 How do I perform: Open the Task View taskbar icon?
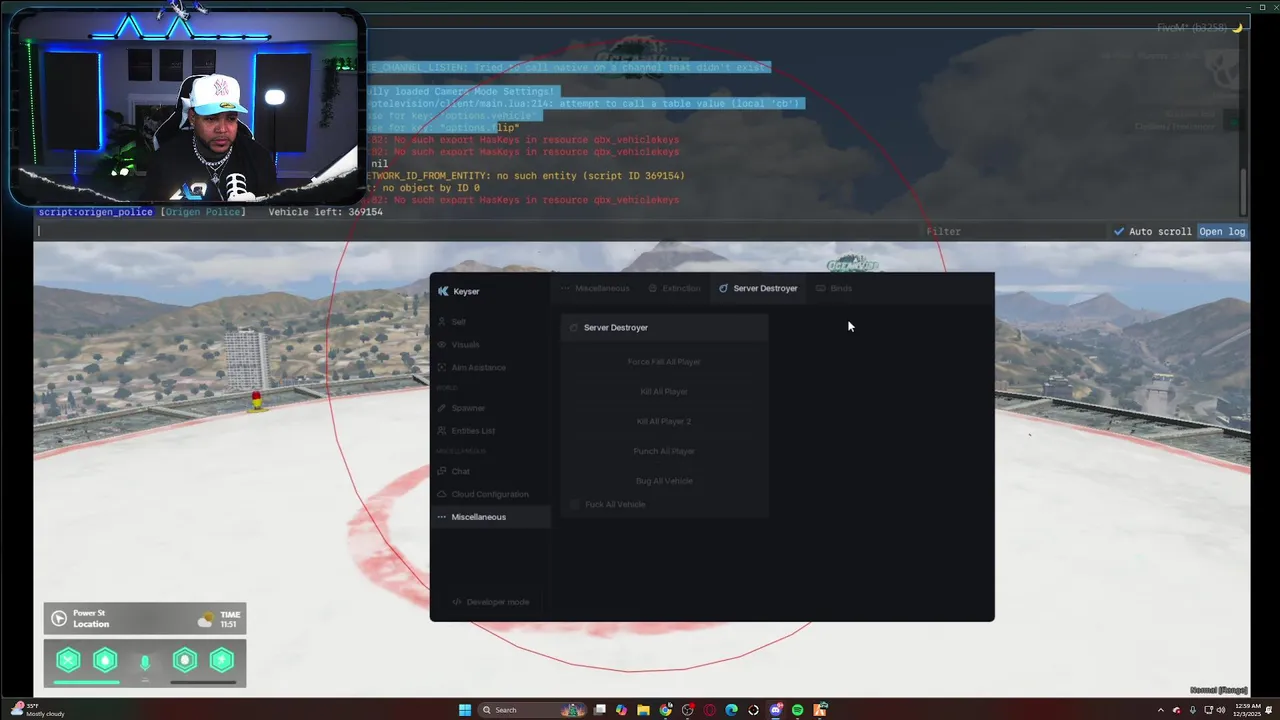click(599, 710)
